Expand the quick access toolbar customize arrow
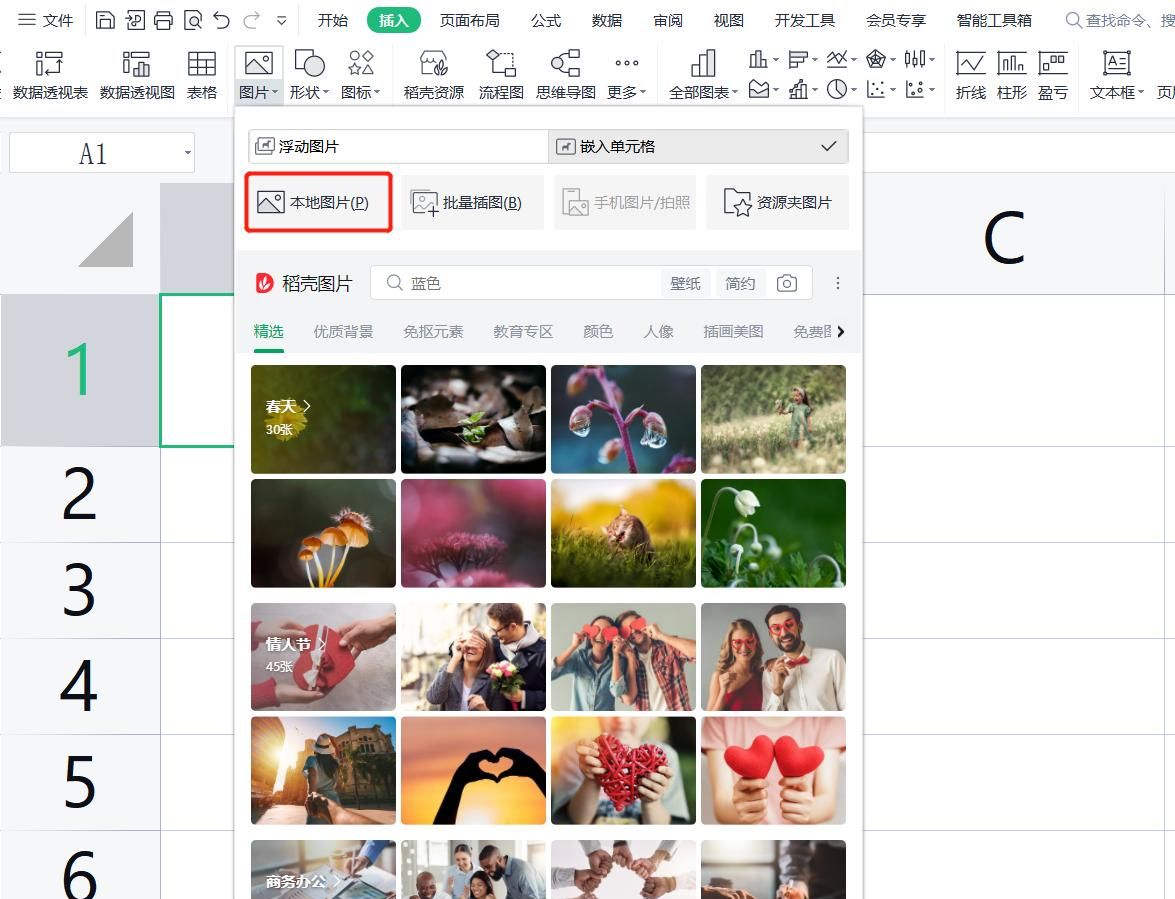 282,21
